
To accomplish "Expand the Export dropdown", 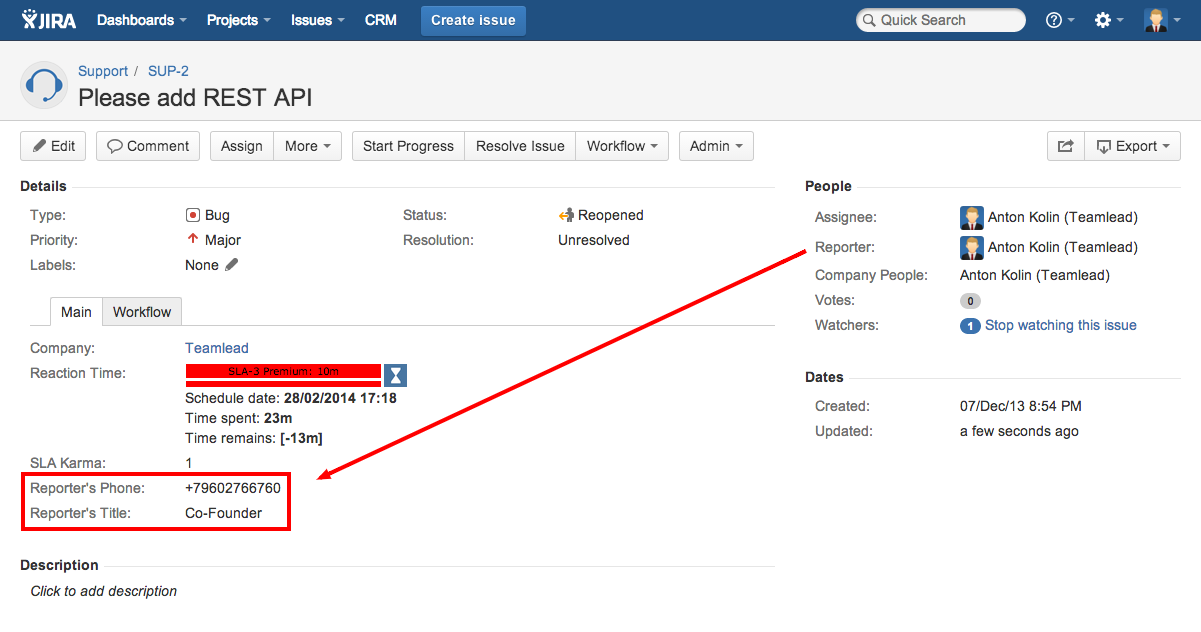I will click(x=1132, y=146).
